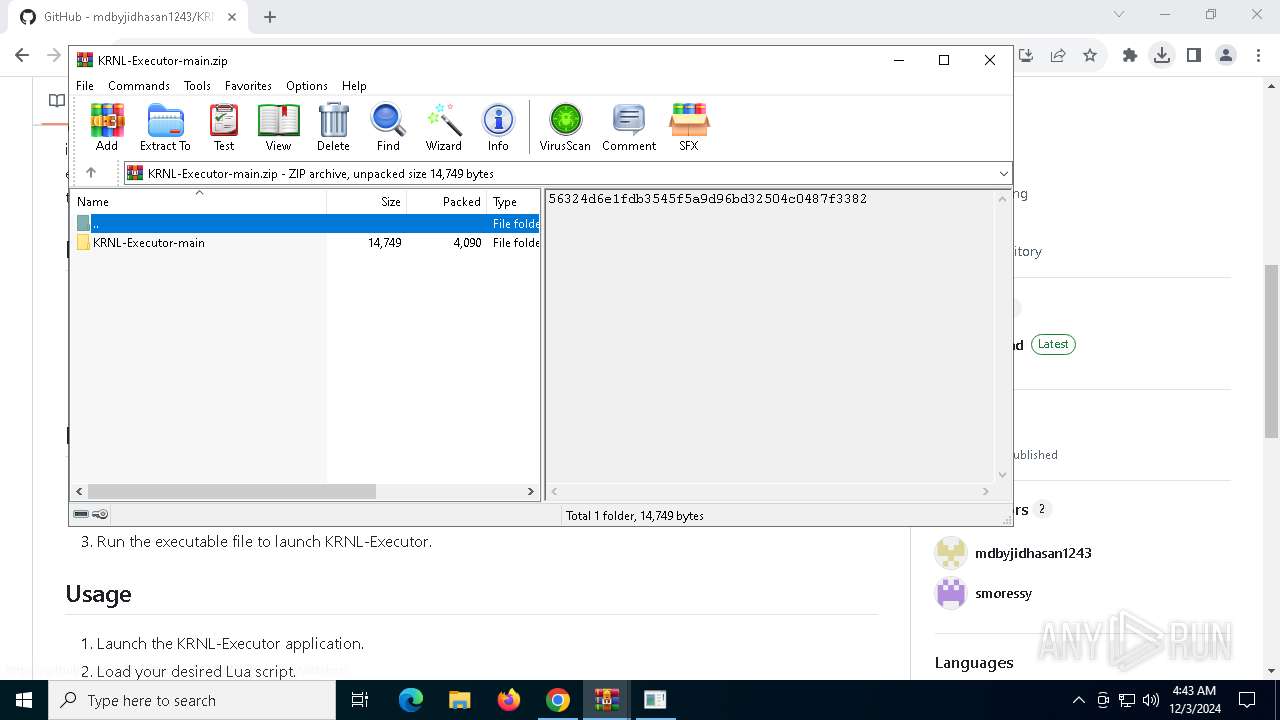Image resolution: width=1280 pixels, height=720 pixels.
Task: Select the GitHub KRNL browser tab
Action: click(128, 17)
